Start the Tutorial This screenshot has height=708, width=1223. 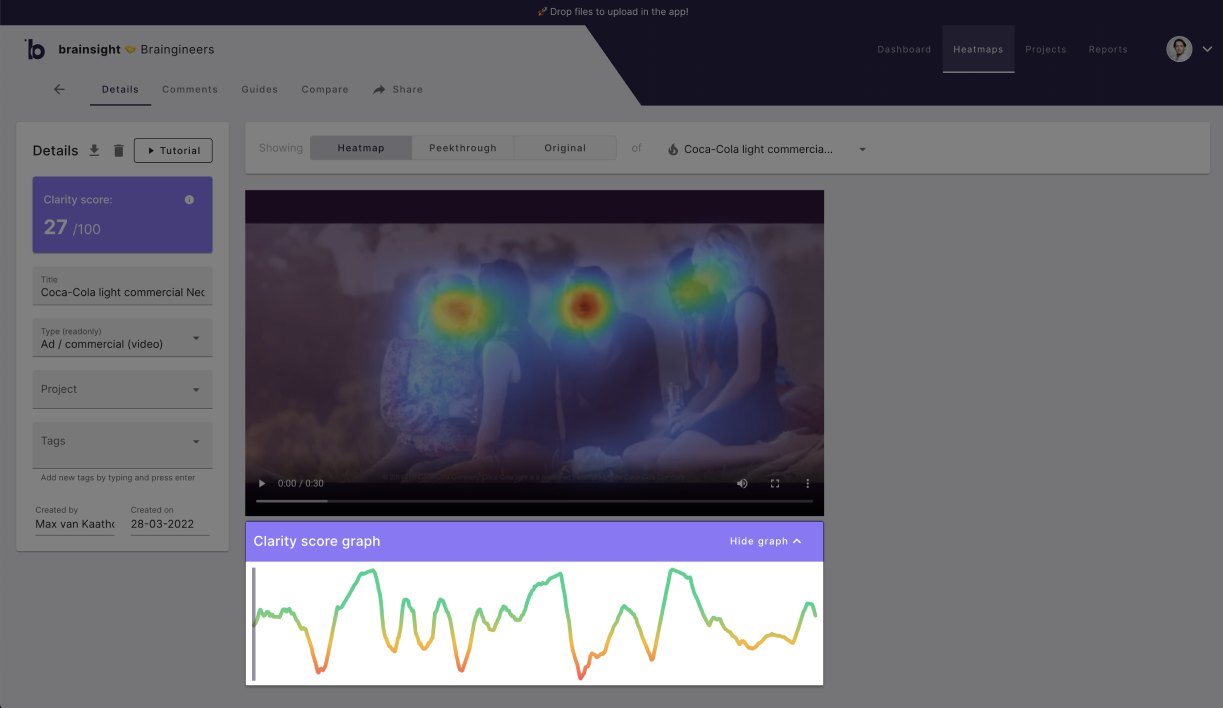[173, 150]
